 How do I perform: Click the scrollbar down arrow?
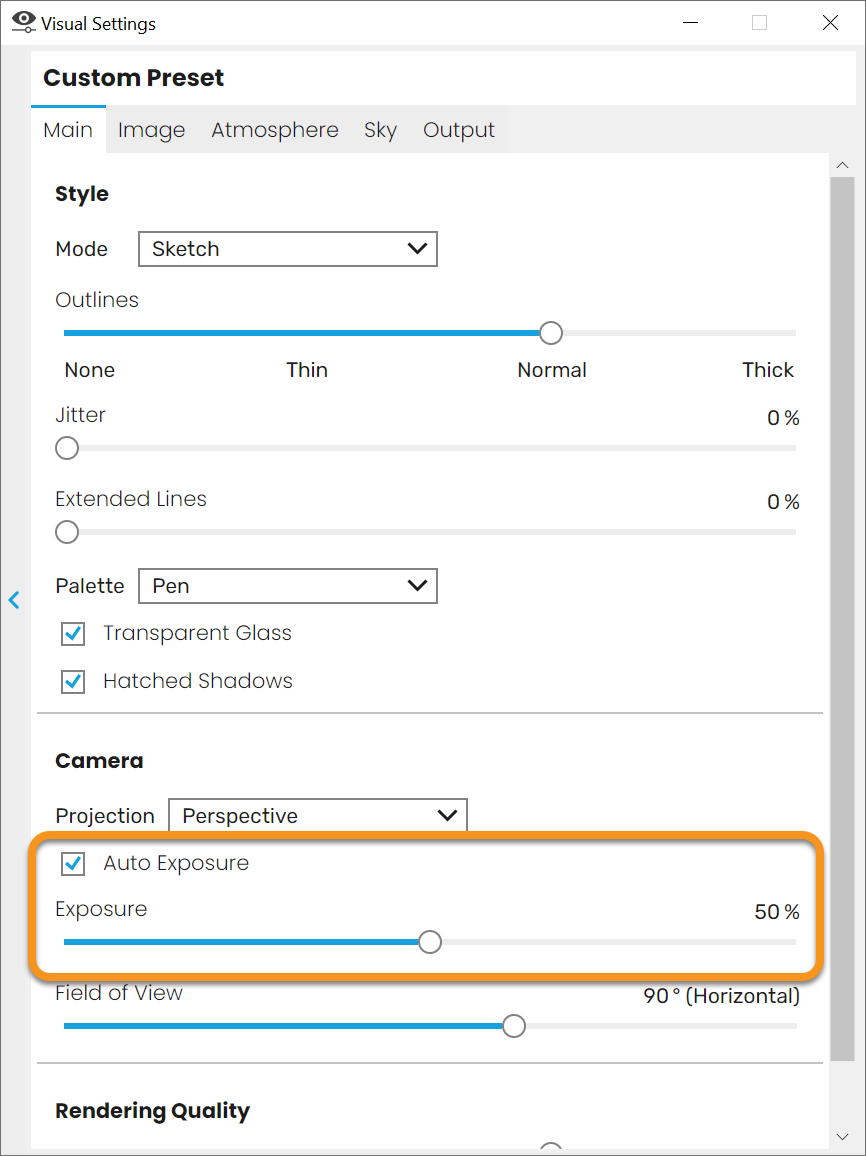click(843, 1136)
